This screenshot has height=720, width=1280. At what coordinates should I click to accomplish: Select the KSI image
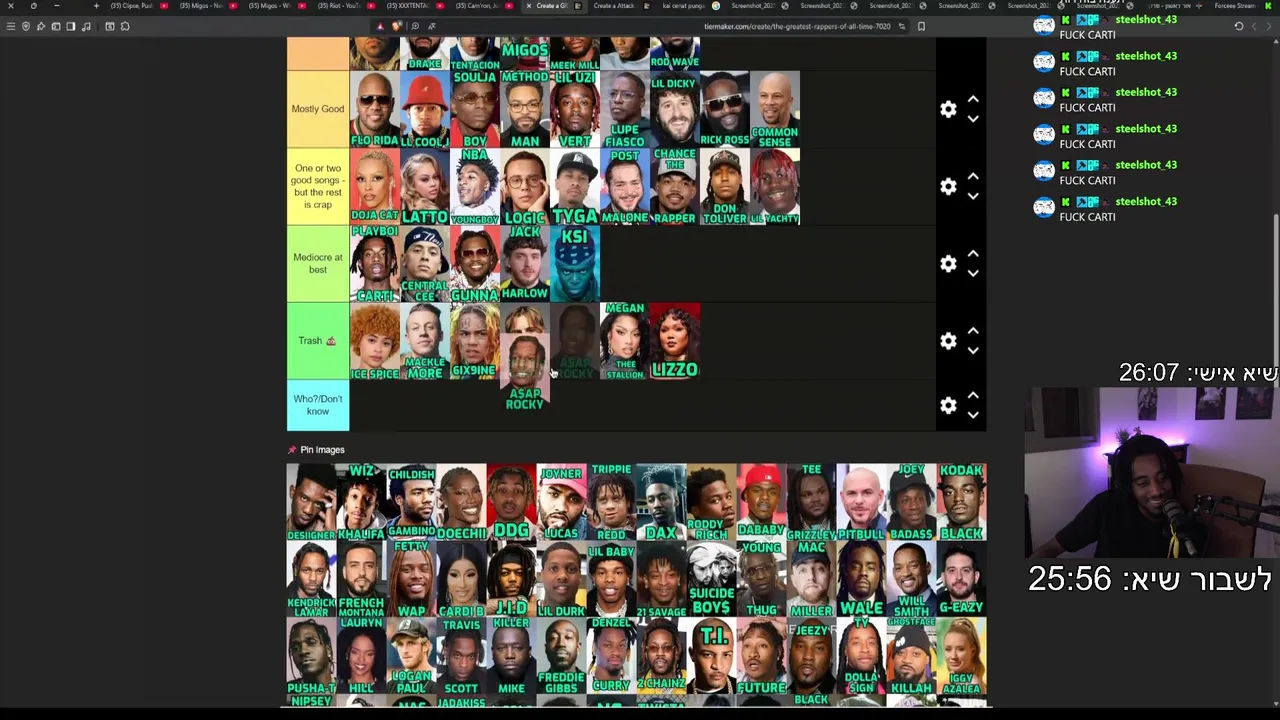tap(575, 263)
